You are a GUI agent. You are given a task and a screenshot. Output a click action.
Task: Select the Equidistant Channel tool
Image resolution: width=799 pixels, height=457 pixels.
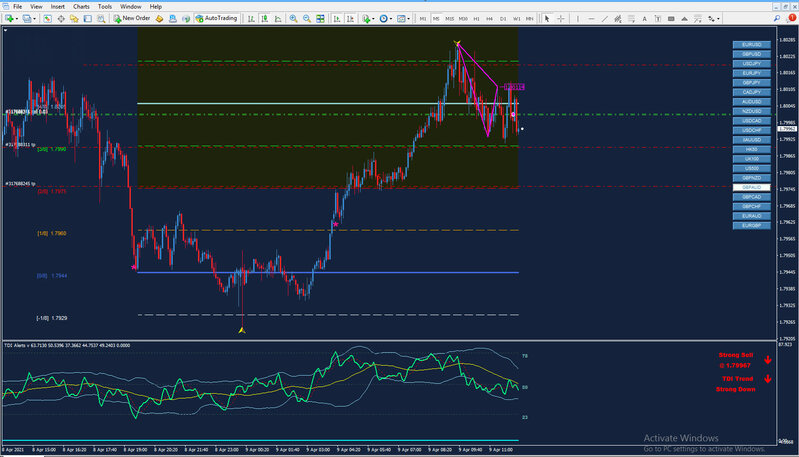618,19
